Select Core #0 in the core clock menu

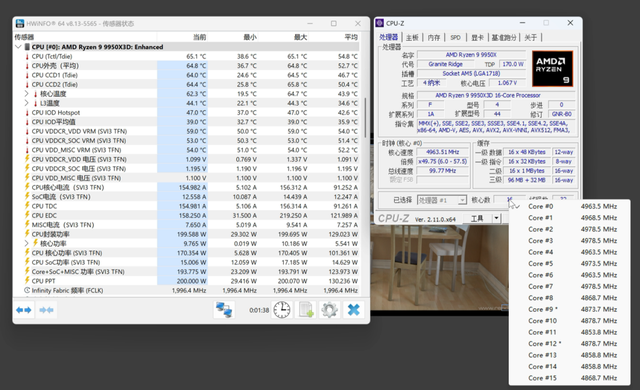point(569,206)
